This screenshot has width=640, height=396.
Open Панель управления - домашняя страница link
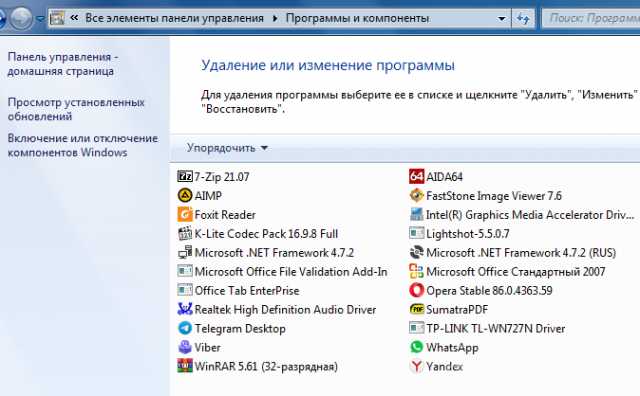(x=63, y=64)
